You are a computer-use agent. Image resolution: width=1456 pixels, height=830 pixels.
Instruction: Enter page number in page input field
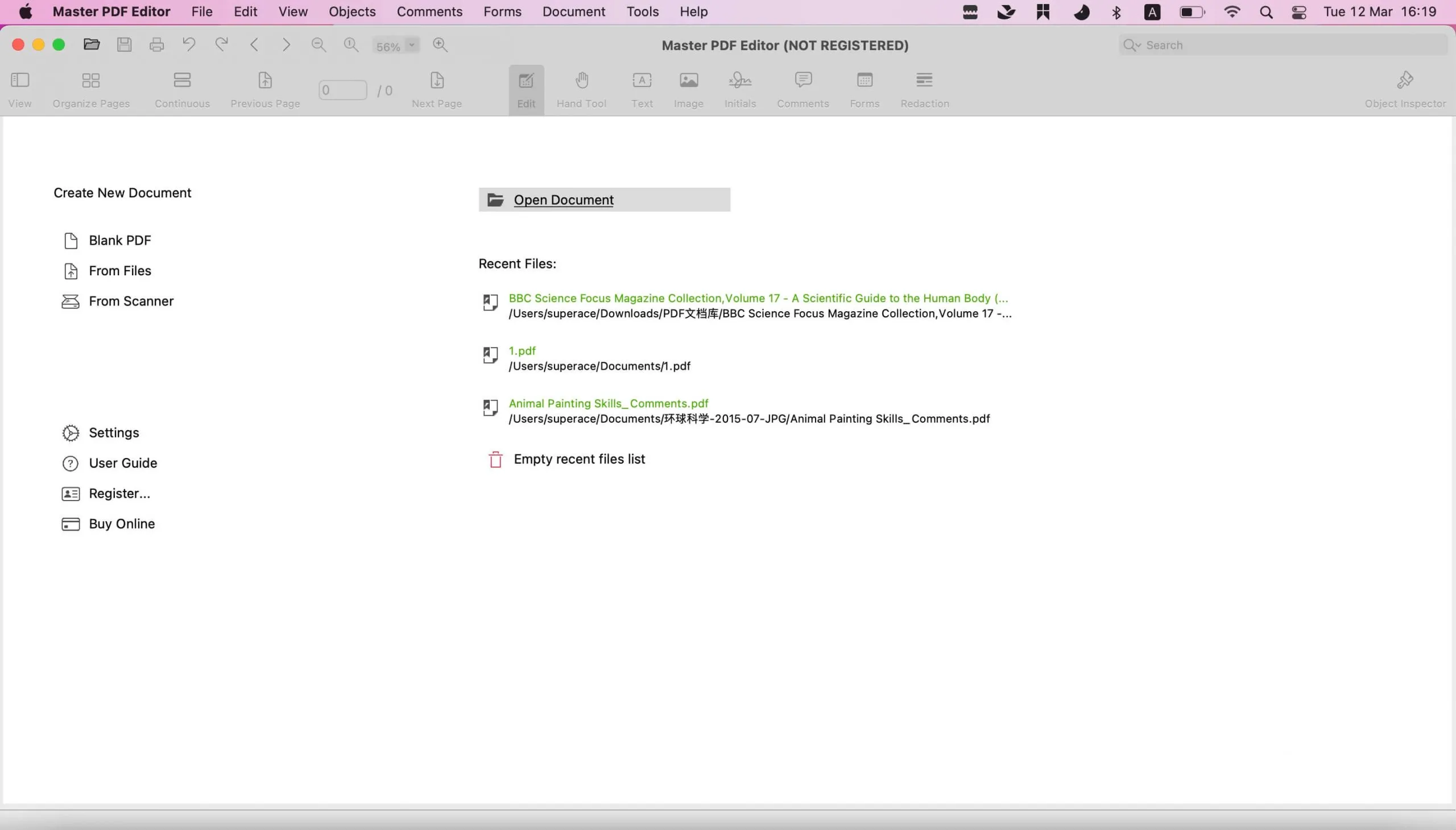[340, 90]
